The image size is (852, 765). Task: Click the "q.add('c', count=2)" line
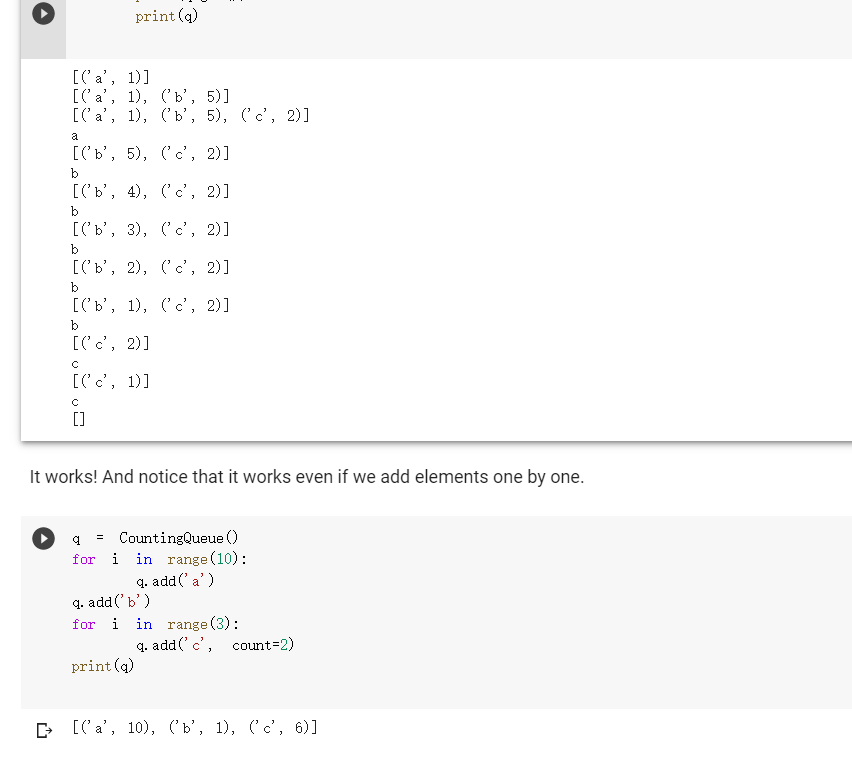215,645
